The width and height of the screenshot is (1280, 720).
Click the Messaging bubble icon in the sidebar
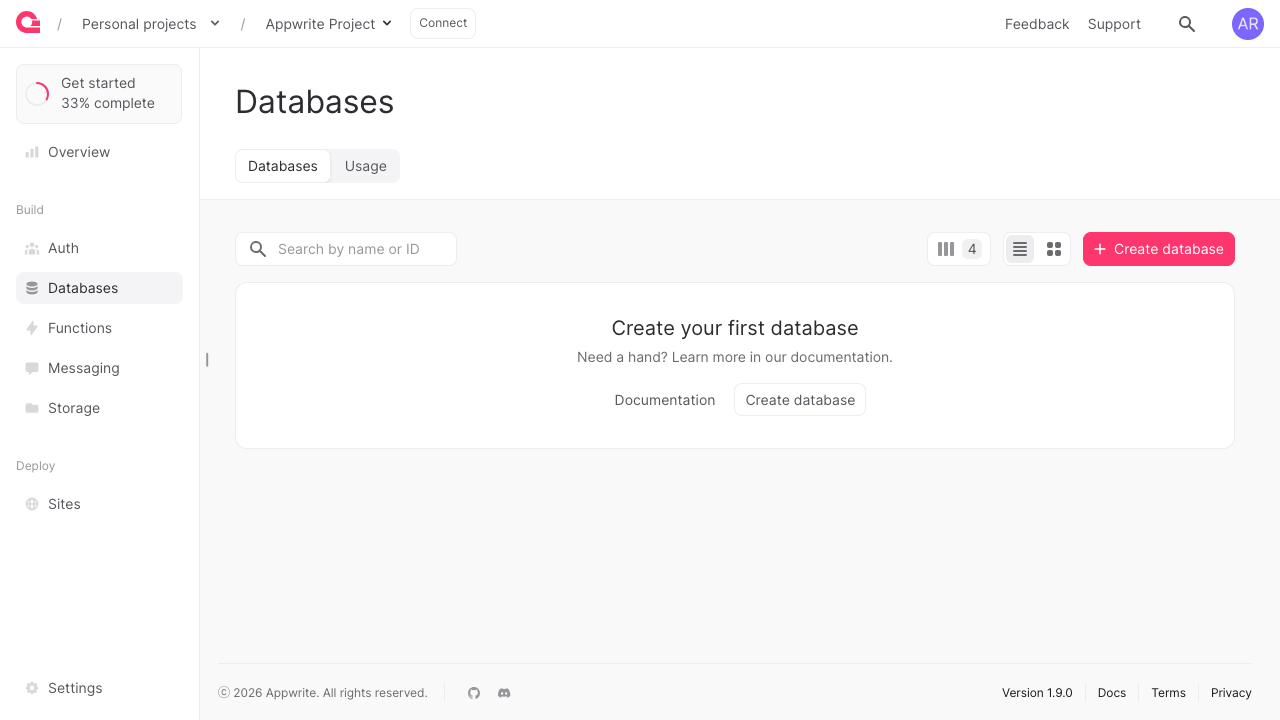32,368
